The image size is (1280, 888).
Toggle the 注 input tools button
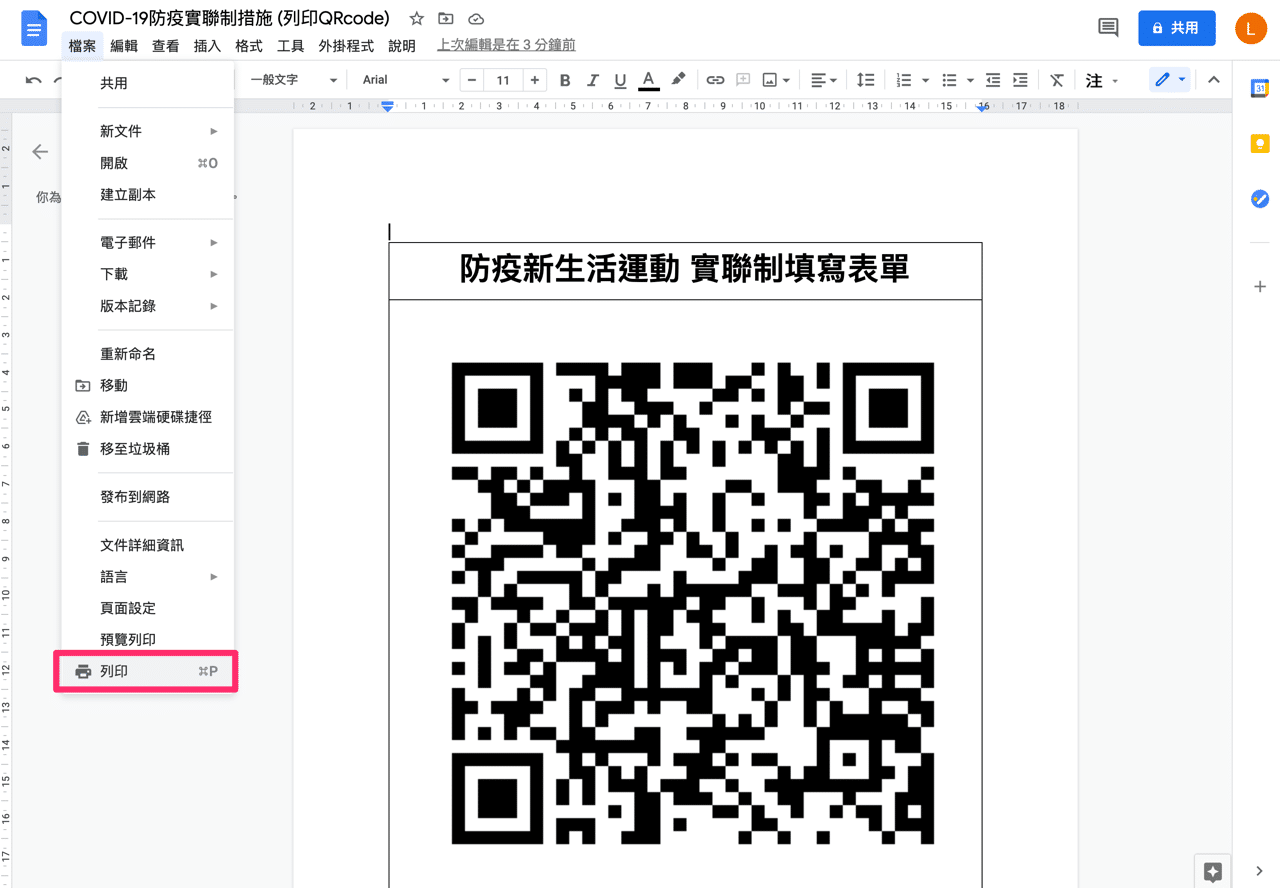pos(1094,80)
